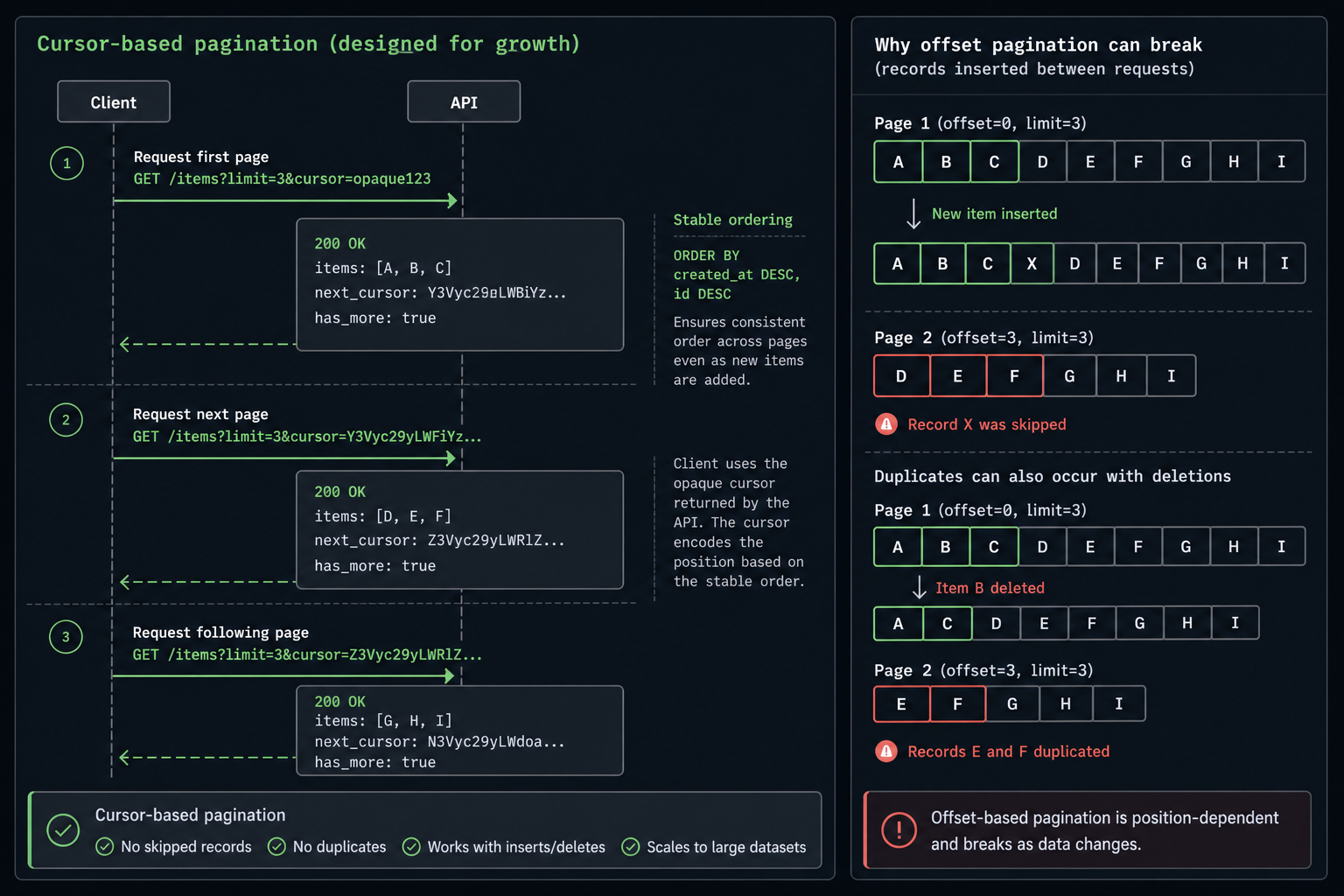Click the large green checkmark in cursor-based summary

click(x=63, y=830)
